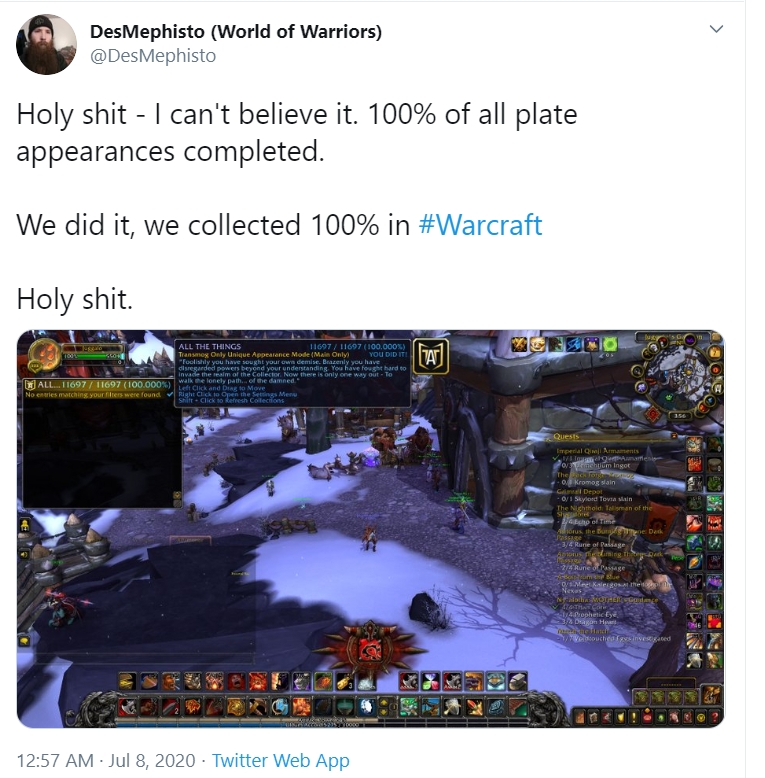The image size is (765, 778).
Task: Toggle the blue checkmark in ATT list
Action: [170, 394]
